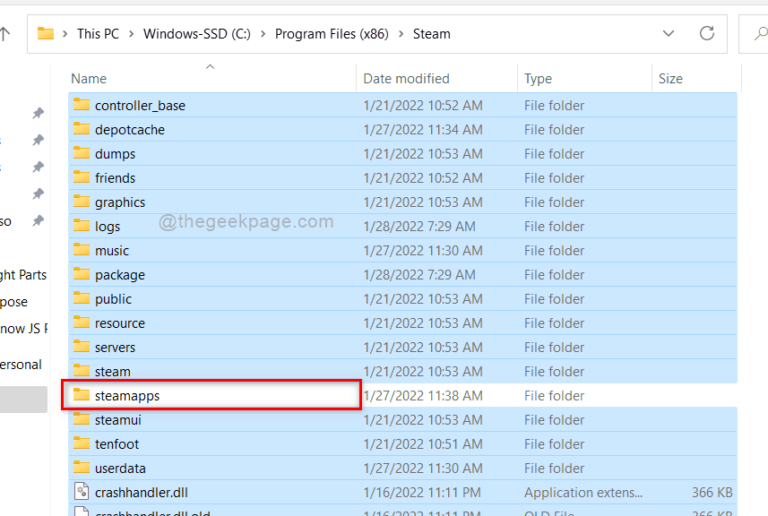Select the depotcache folder icon
The image size is (768, 516).
coord(81,129)
